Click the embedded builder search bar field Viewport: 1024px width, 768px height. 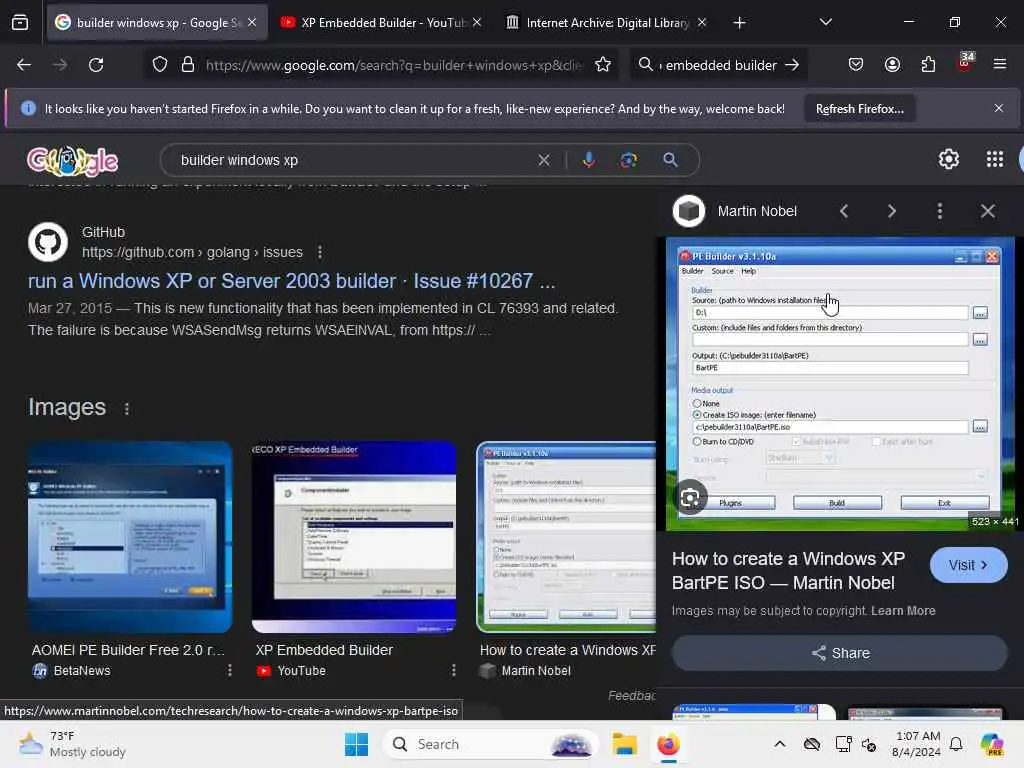[721, 65]
